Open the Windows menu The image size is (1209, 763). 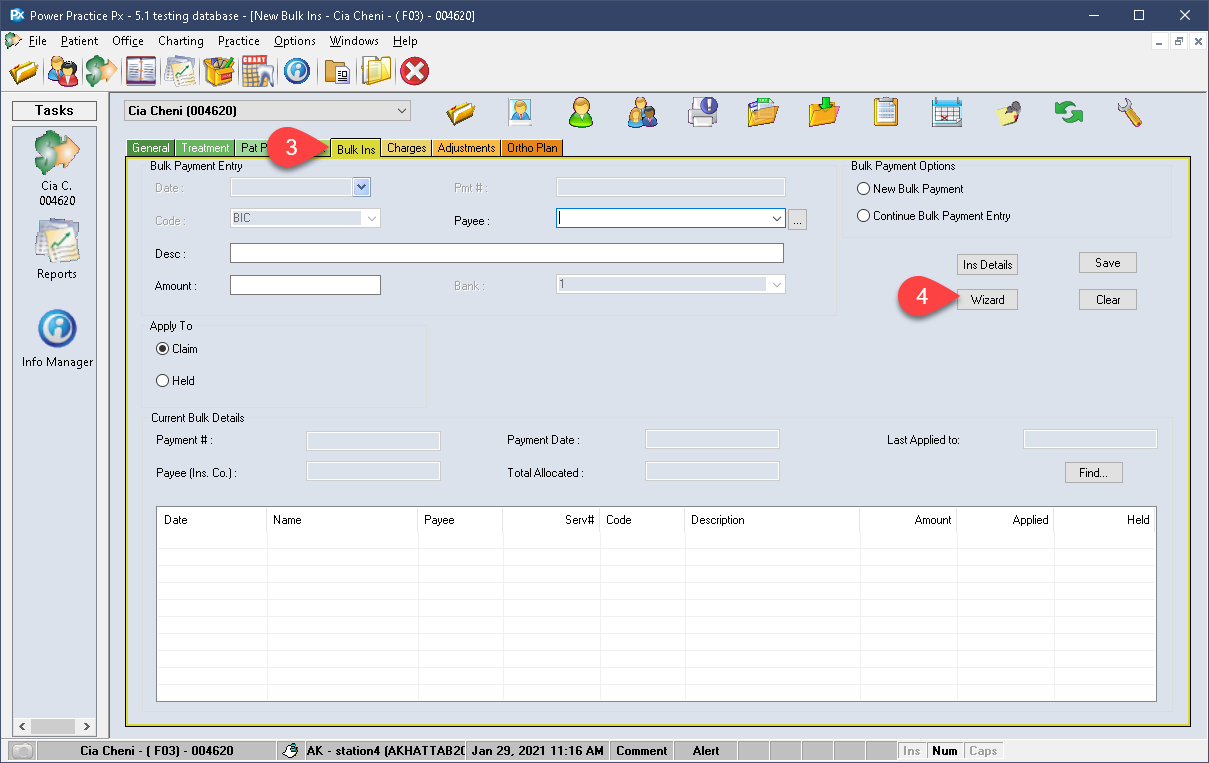[x=354, y=41]
